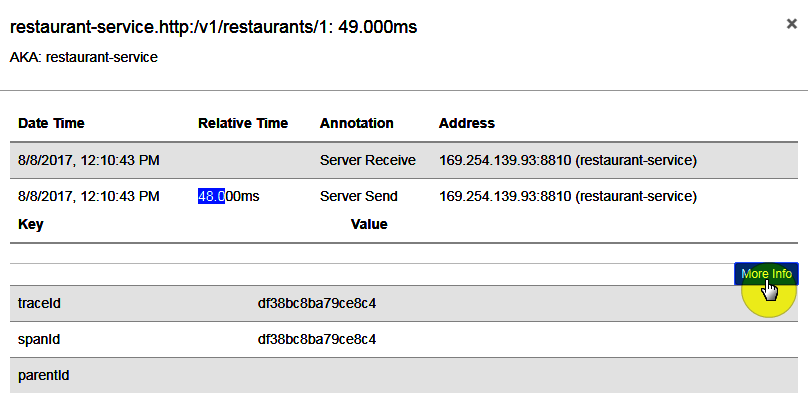Select the Server Send annotation cell
Screen dimensions: 808x406
[x=358, y=196]
